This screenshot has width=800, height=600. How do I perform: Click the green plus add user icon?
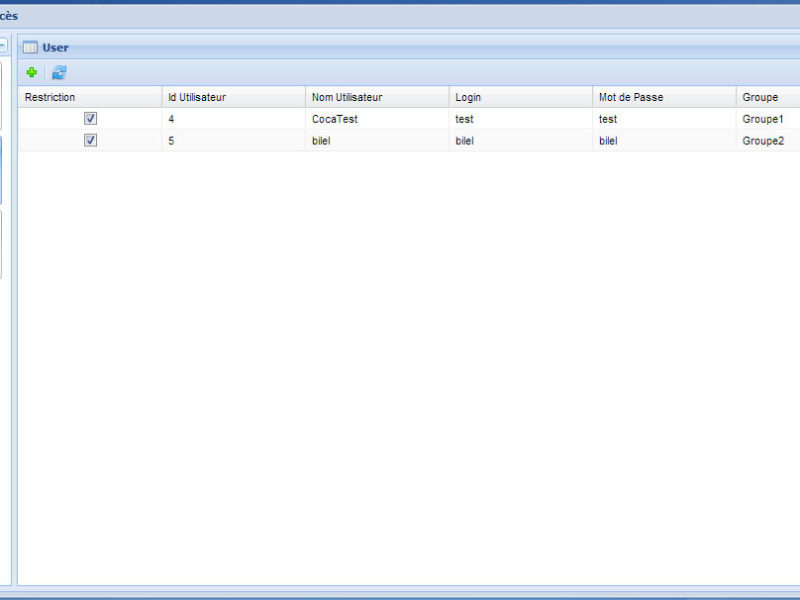point(32,73)
